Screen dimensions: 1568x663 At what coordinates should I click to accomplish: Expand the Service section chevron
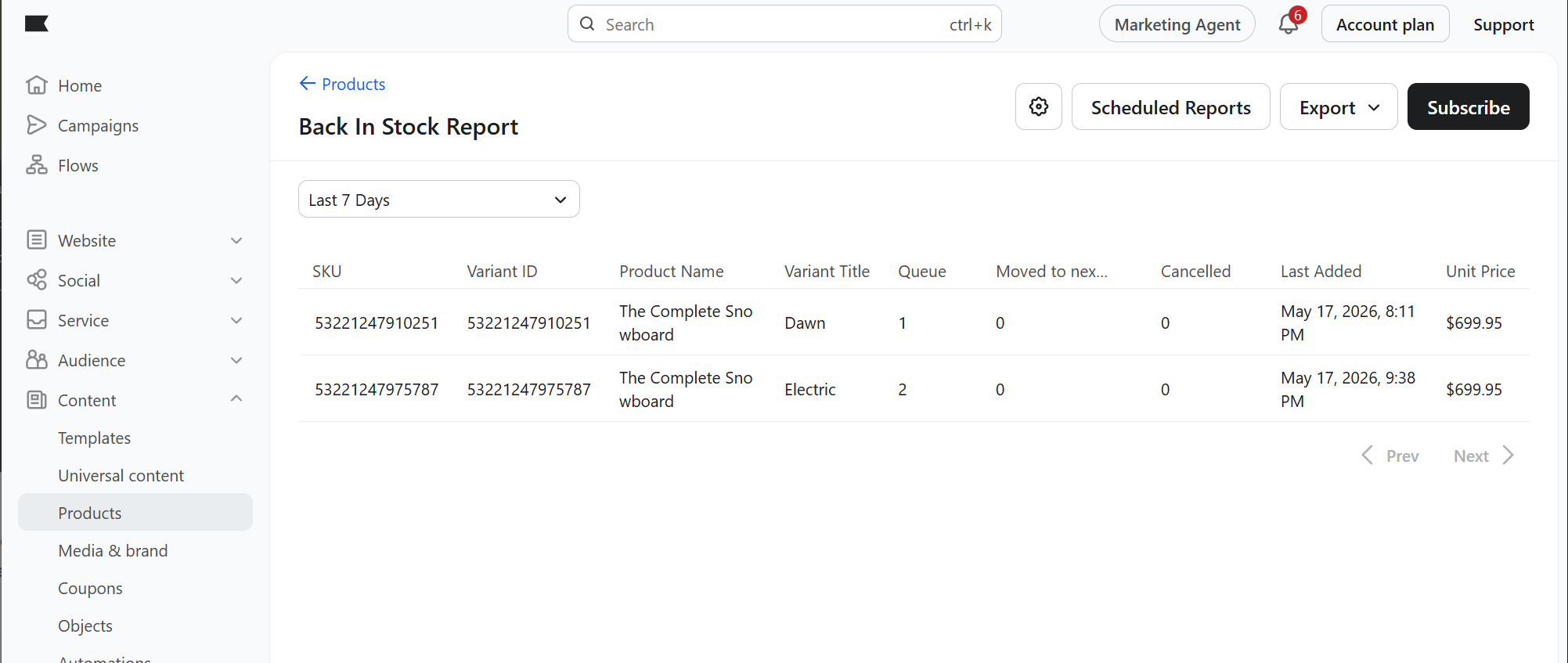click(236, 320)
